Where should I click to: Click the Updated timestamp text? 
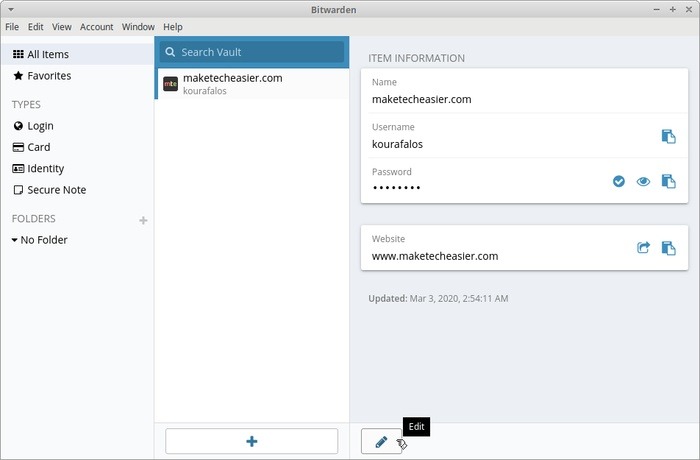coord(438,298)
